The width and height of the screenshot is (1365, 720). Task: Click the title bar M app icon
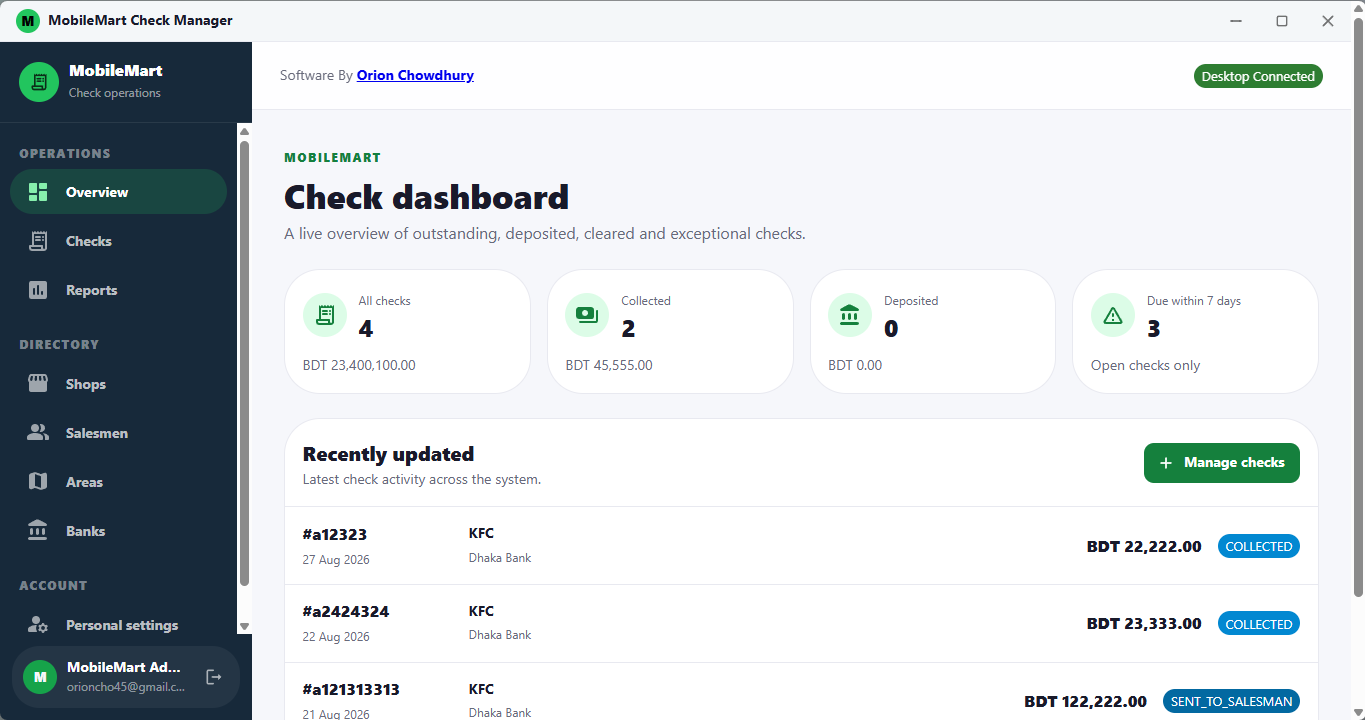coord(28,20)
